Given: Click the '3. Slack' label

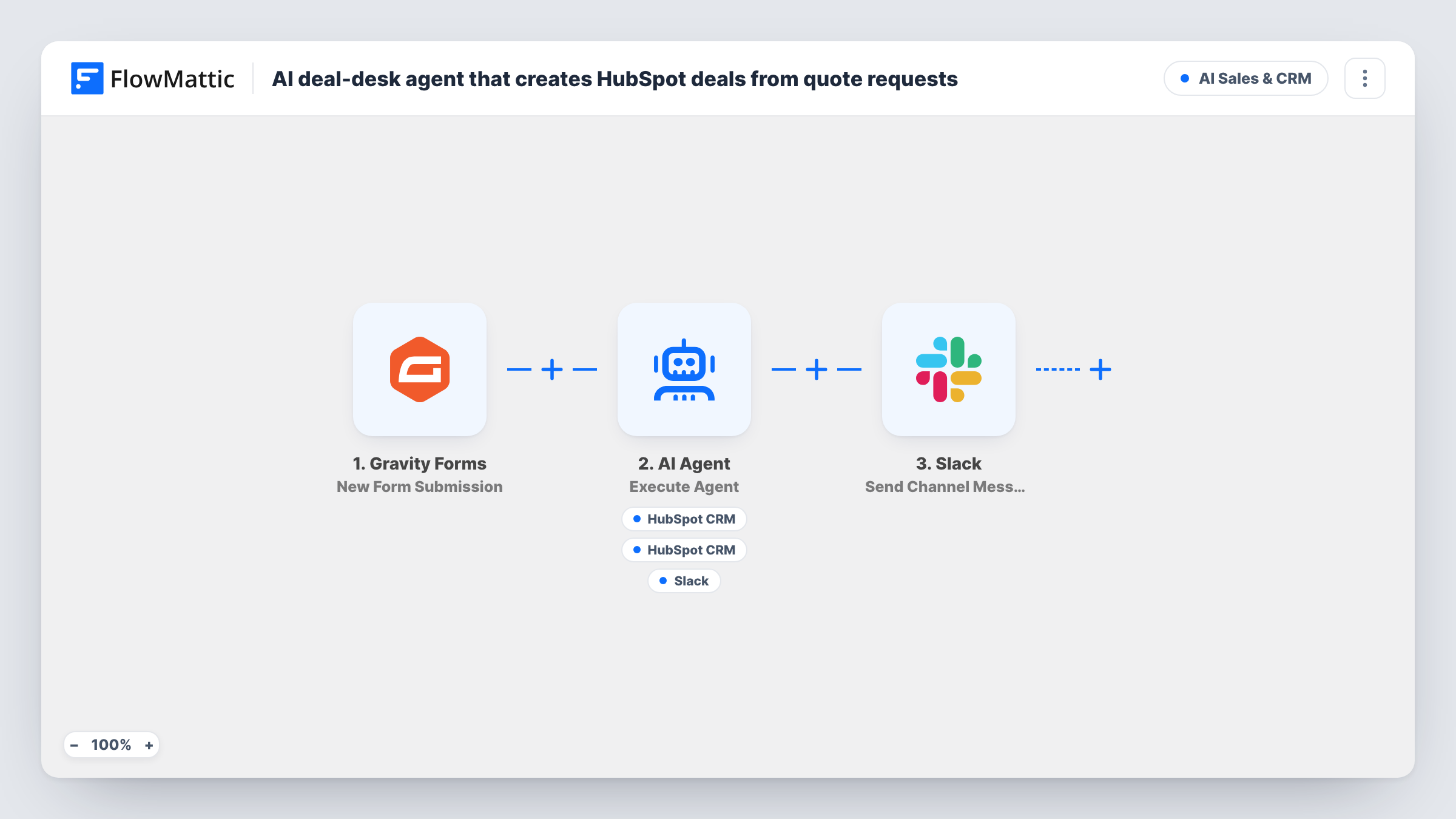Looking at the screenshot, I should coord(949,463).
